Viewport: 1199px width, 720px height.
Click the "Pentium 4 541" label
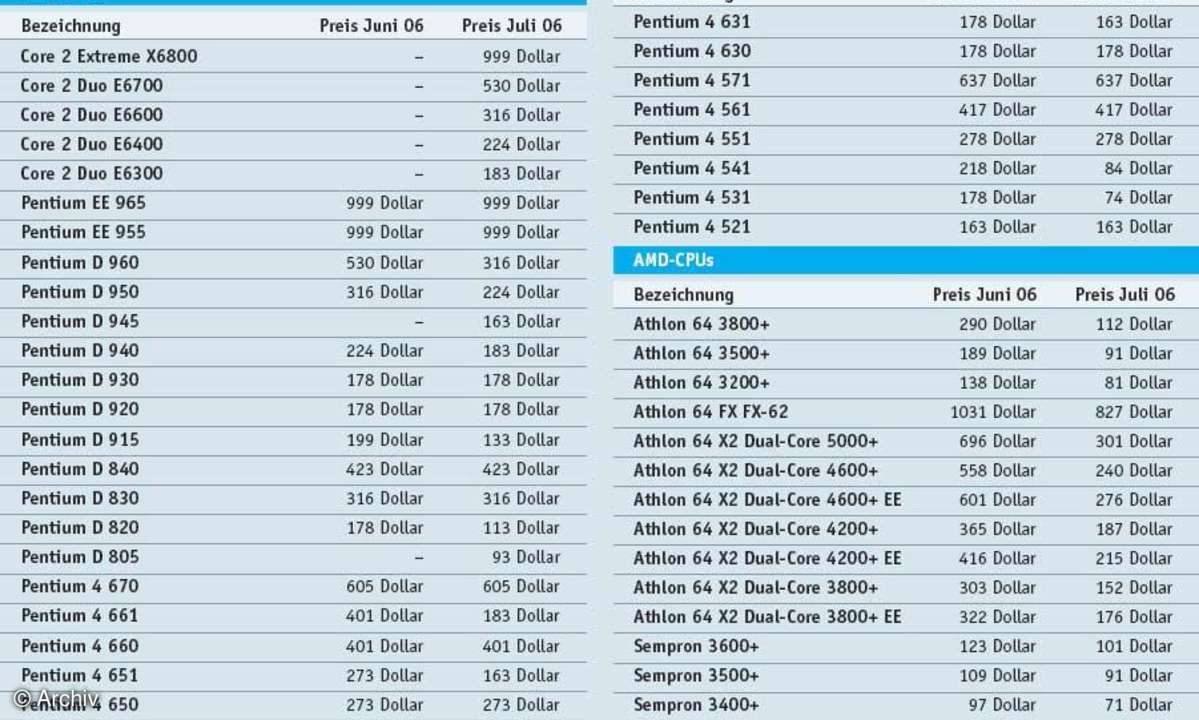692,168
